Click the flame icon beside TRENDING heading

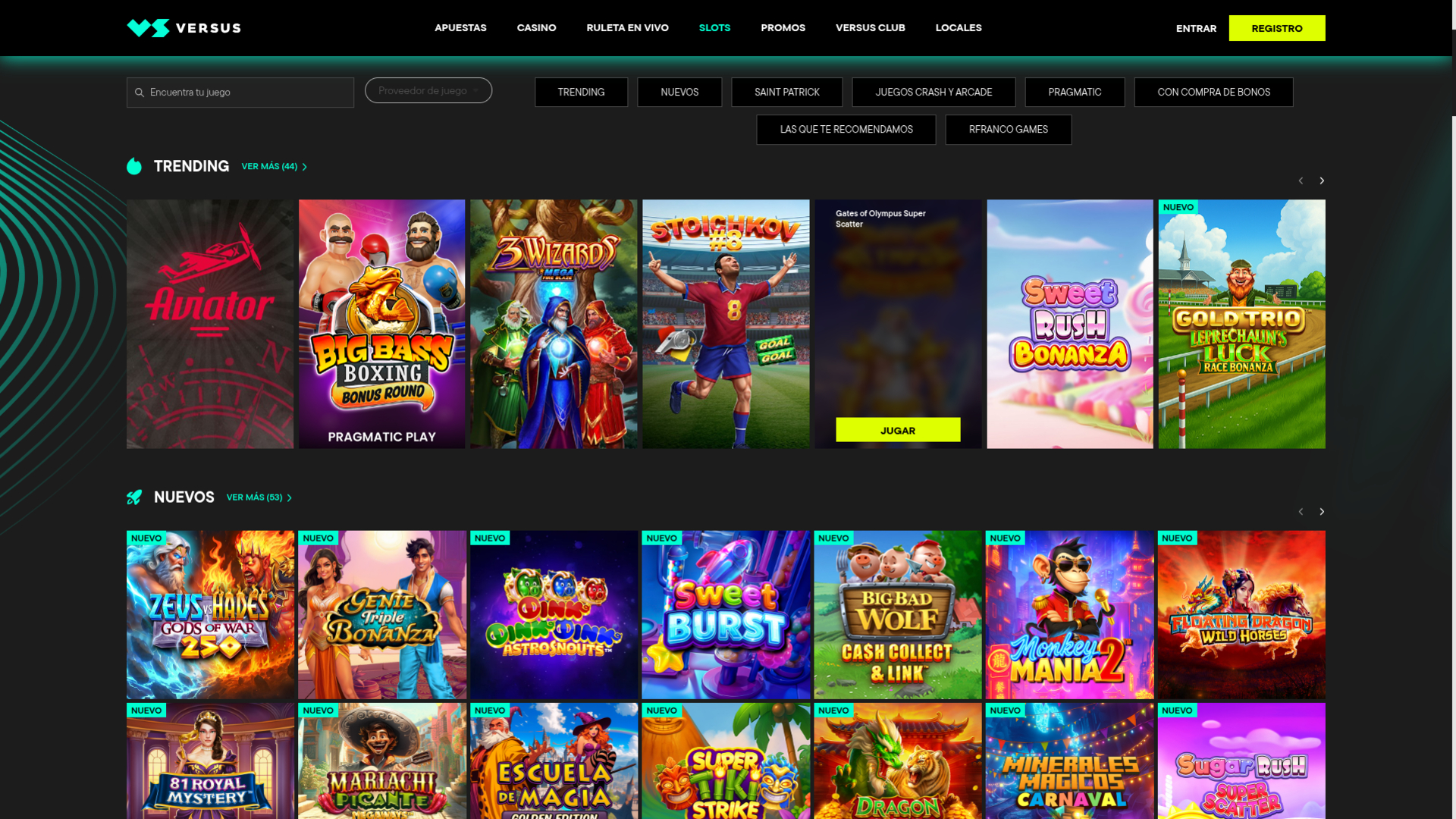click(x=133, y=166)
